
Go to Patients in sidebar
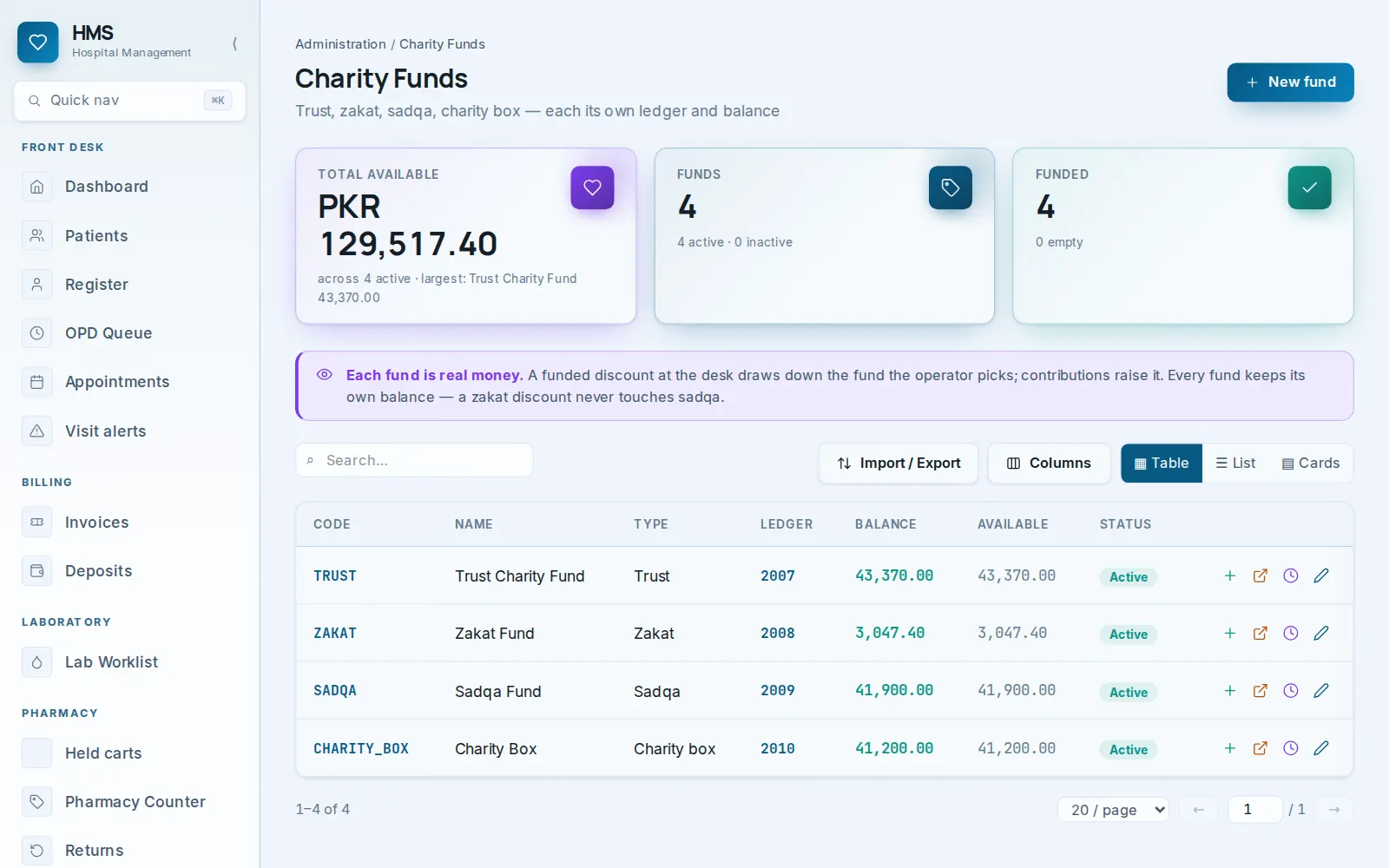(x=130, y=235)
